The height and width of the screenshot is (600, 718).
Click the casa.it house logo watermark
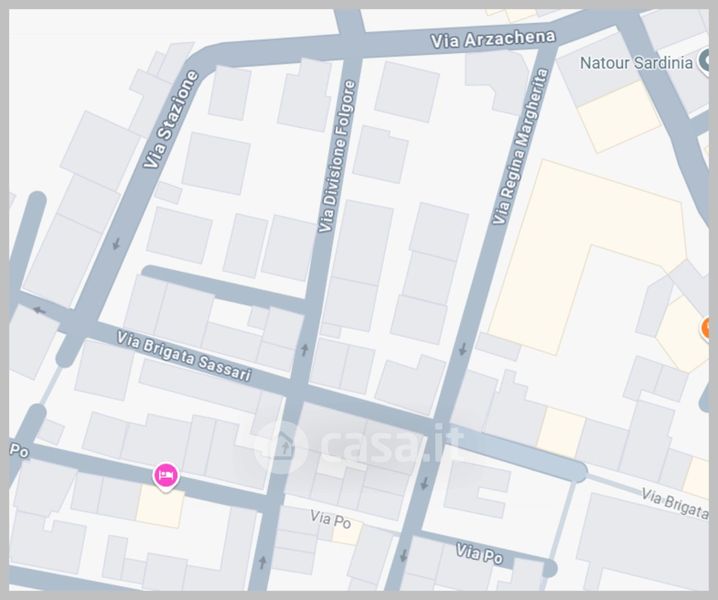[281, 447]
